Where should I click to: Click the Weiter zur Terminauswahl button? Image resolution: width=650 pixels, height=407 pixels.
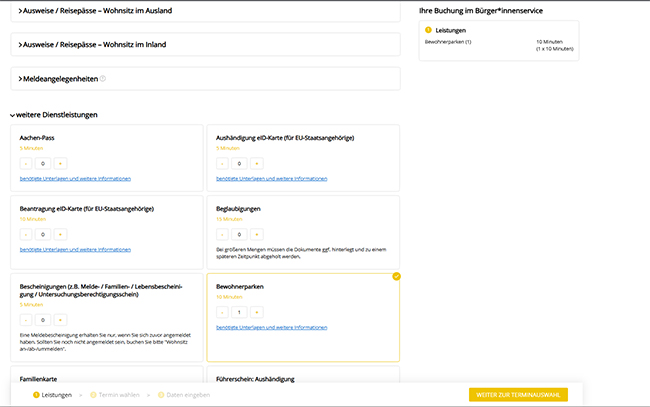[517, 395]
